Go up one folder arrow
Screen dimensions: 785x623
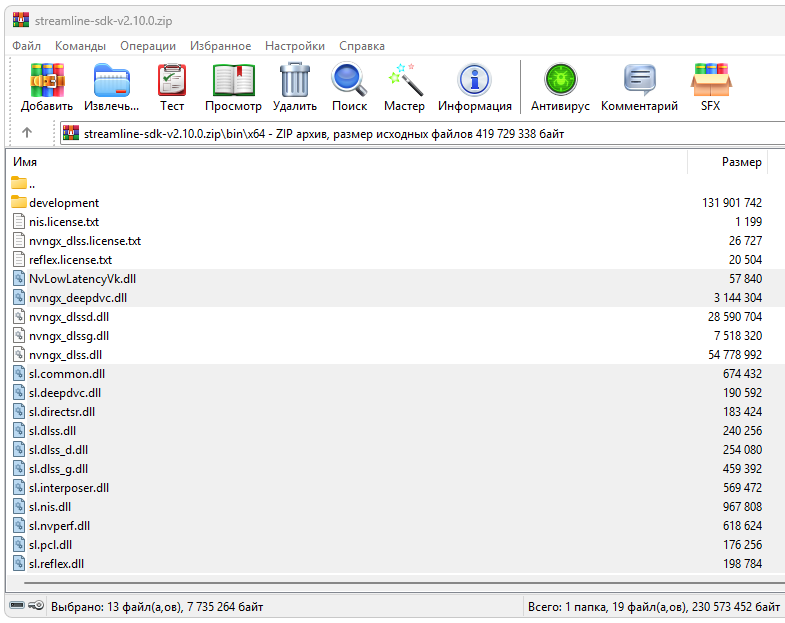[x=27, y=133]
